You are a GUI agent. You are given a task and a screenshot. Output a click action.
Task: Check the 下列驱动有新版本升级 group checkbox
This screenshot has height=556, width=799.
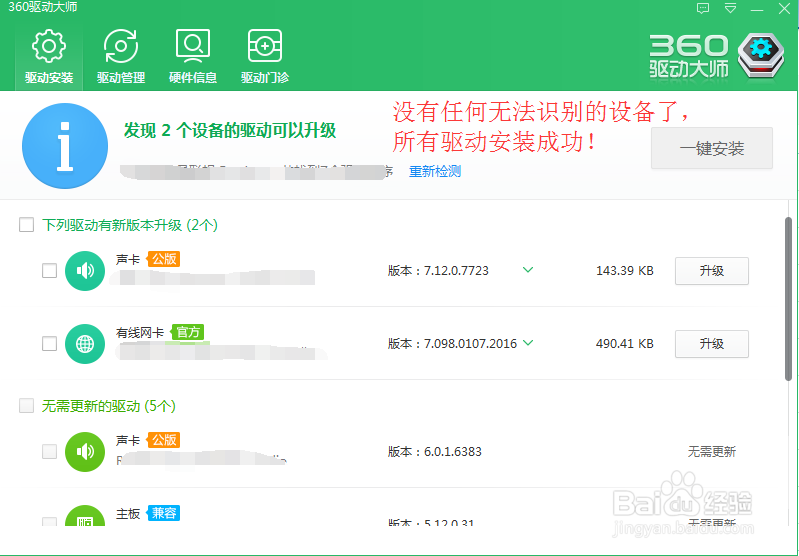[26, 225]
